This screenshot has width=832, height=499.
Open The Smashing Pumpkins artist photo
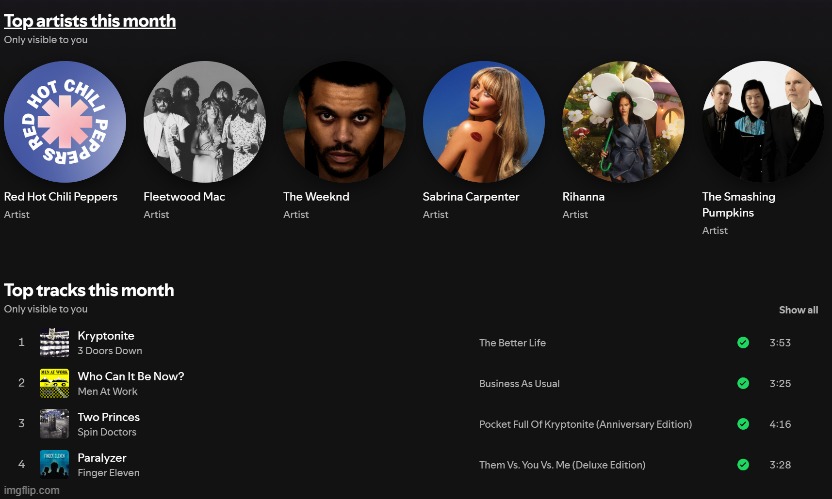(762, 121)
